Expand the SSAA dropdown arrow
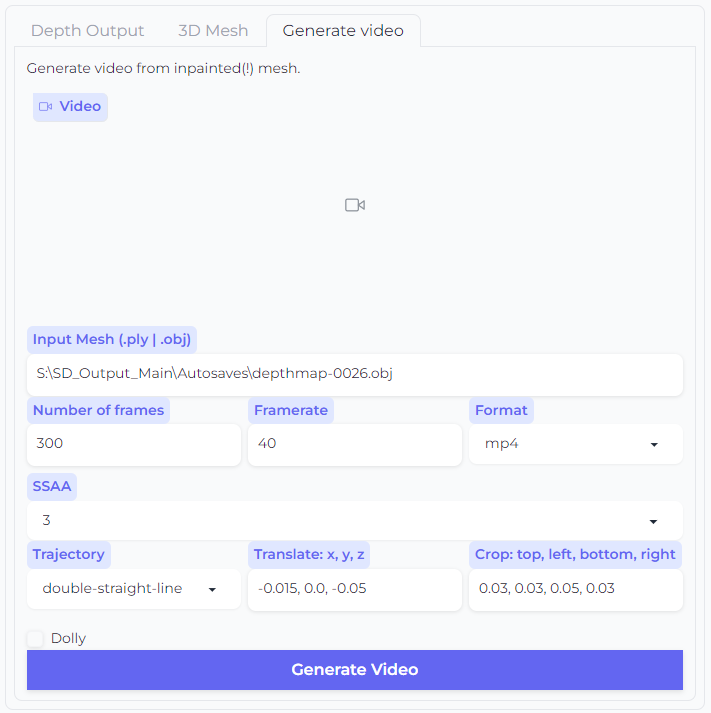 (x=653, y=521)
